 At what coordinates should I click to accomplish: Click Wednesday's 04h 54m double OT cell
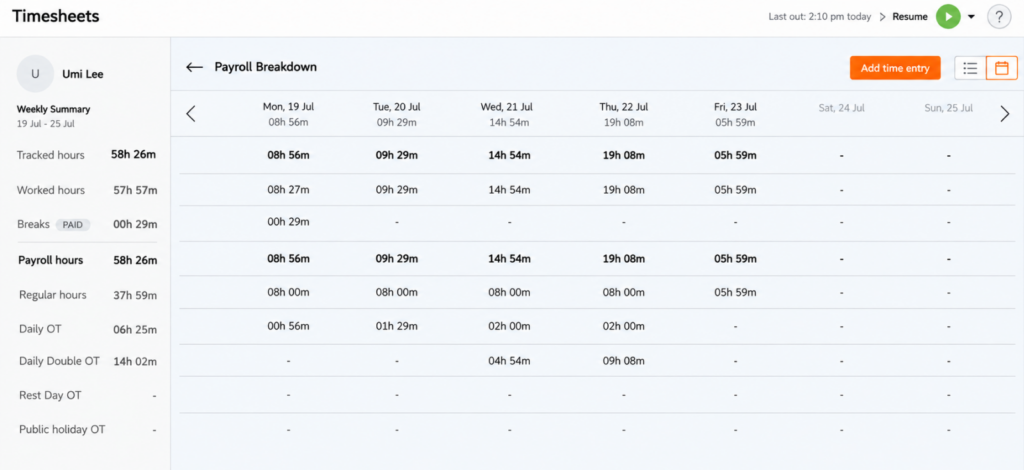[509, 361]
